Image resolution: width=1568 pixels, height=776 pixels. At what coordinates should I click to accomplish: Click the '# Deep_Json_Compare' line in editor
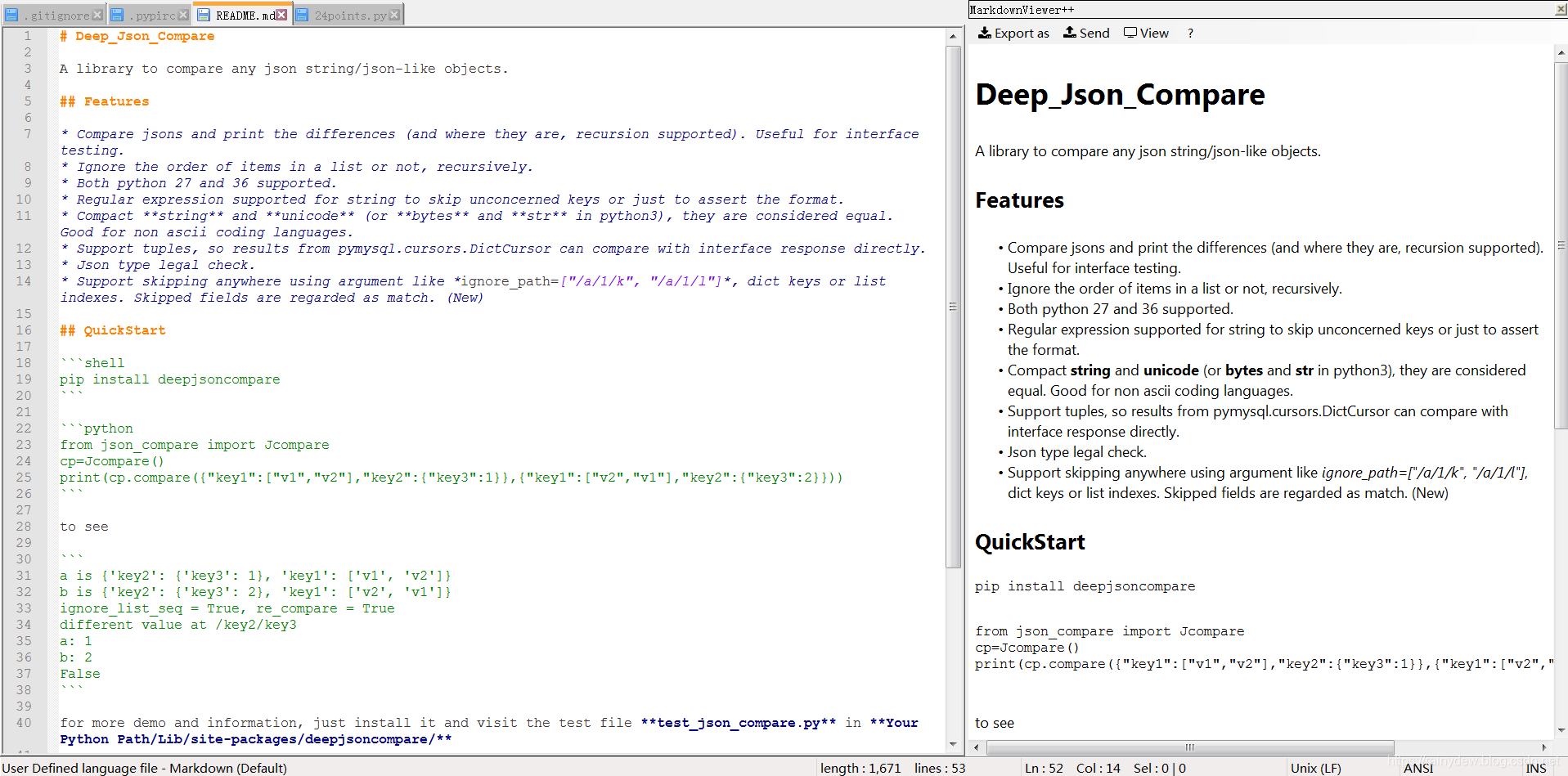pyautogui.click(x=137, y=36)
